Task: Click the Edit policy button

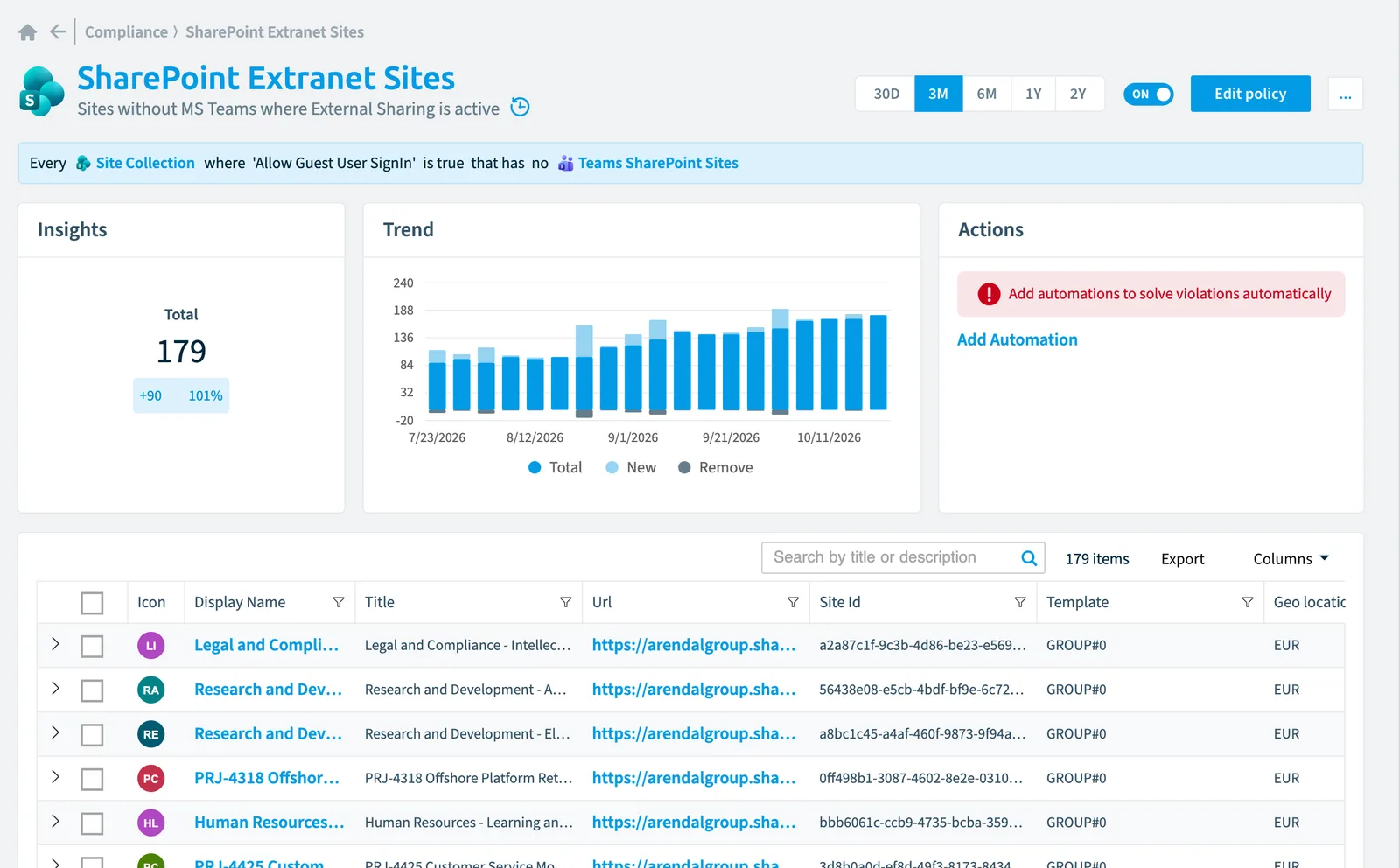Action: click(1250, 94)
